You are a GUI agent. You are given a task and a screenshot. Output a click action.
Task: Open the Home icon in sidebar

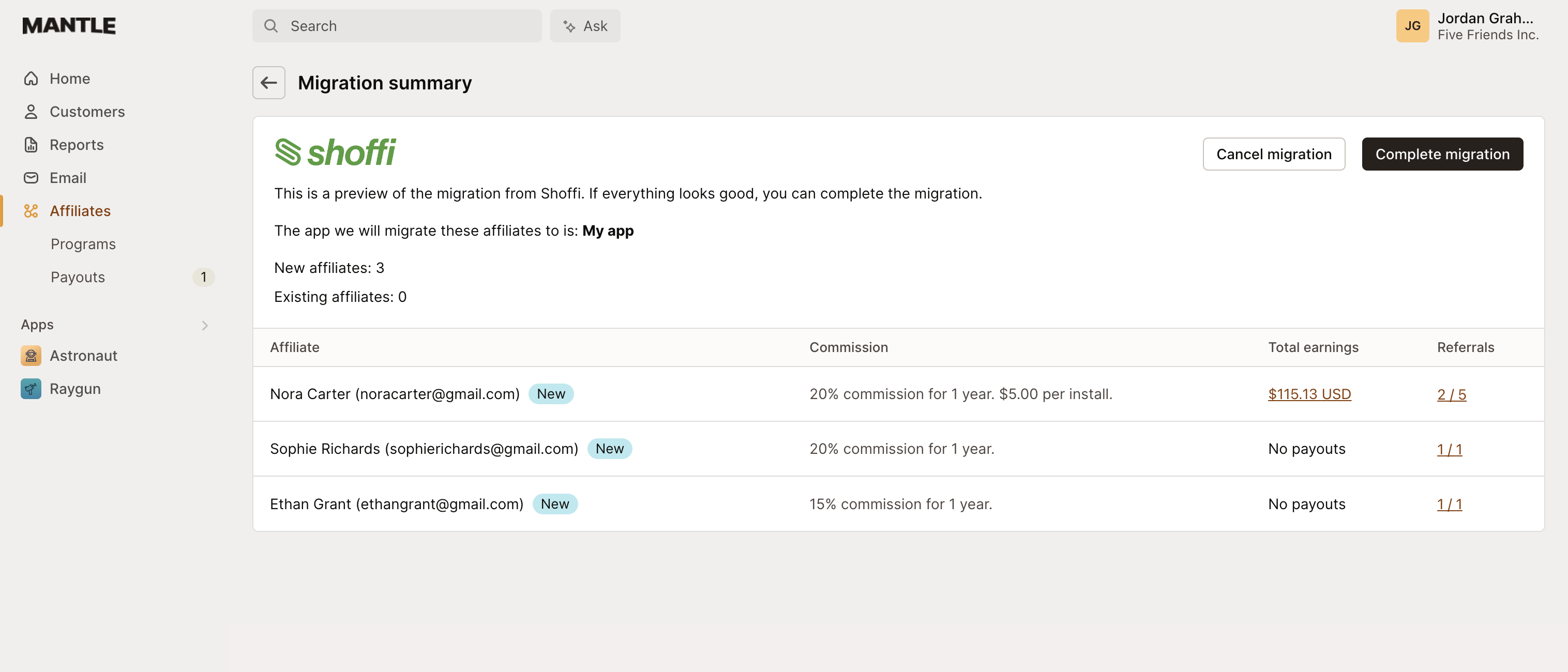point(31,78)
